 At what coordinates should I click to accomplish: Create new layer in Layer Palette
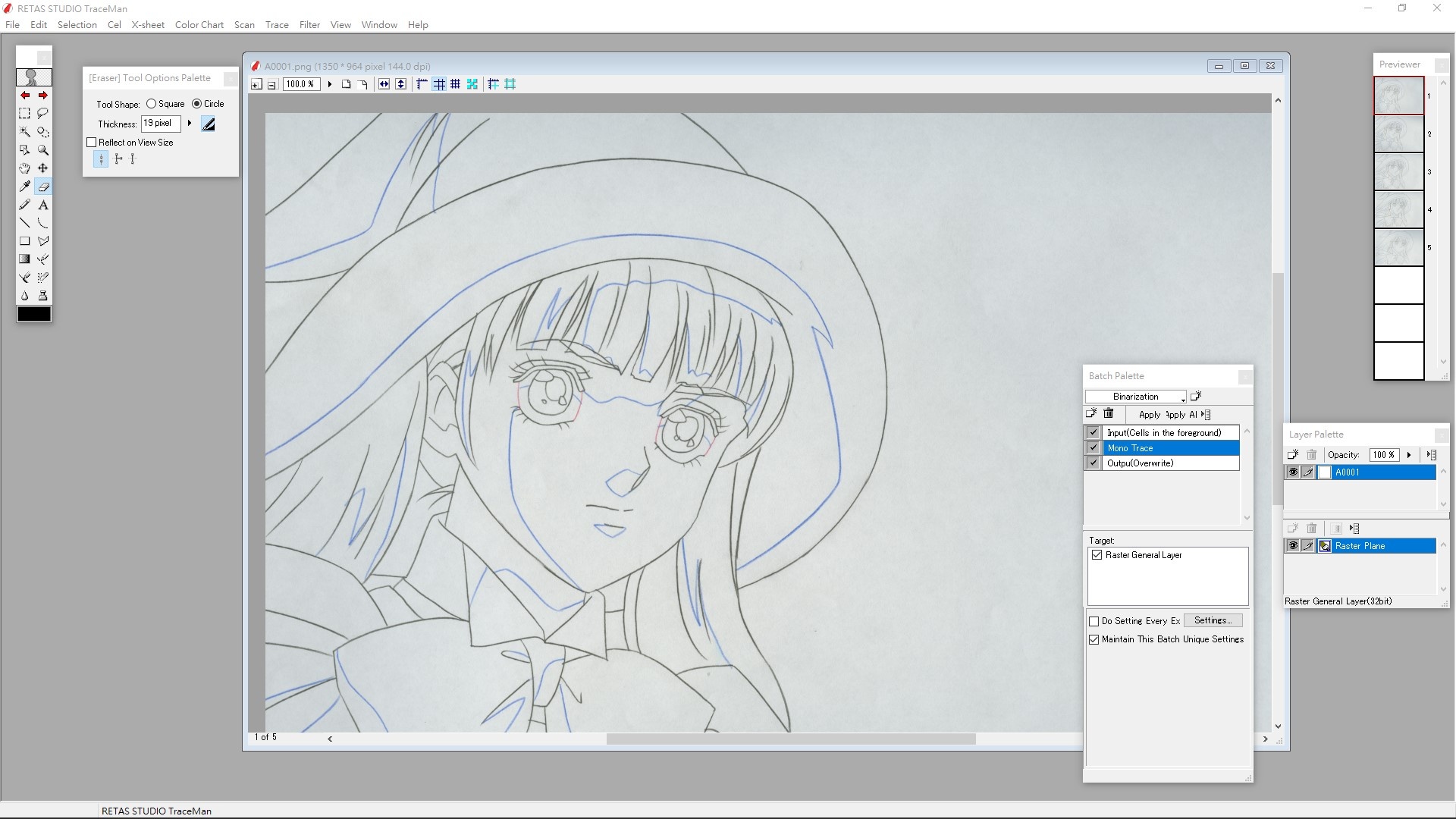(x=1293, y=454)
